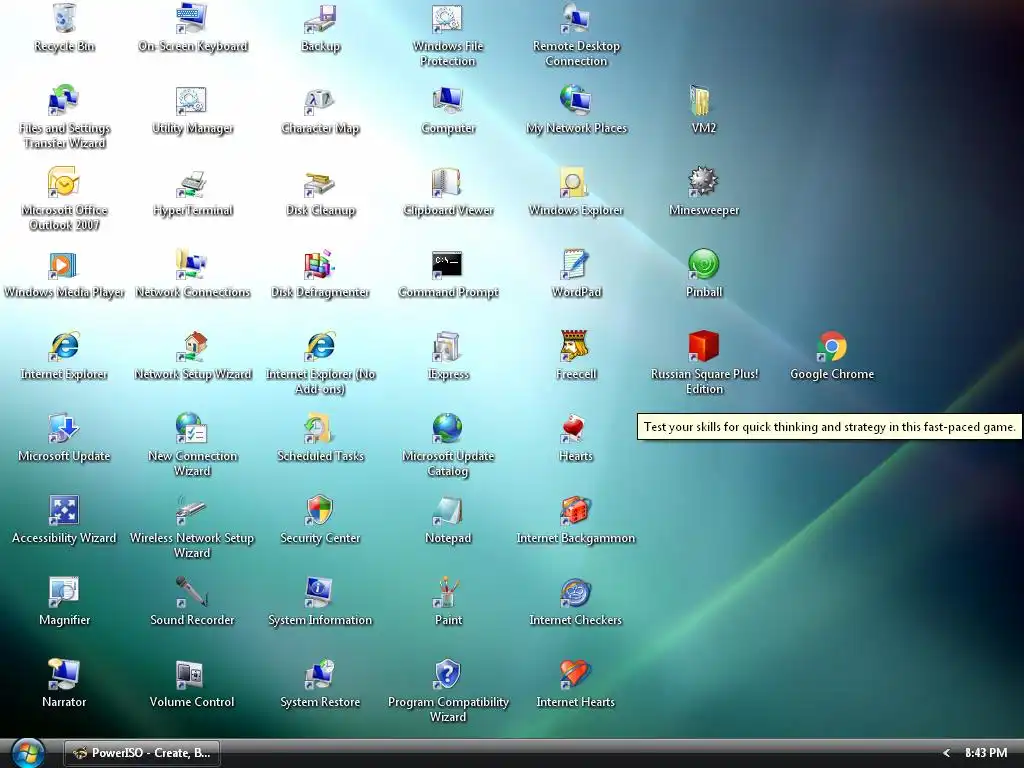The image size is (1024, 768).
Task: Select Windows File Protection icon
Action: (x=448, y=18)
